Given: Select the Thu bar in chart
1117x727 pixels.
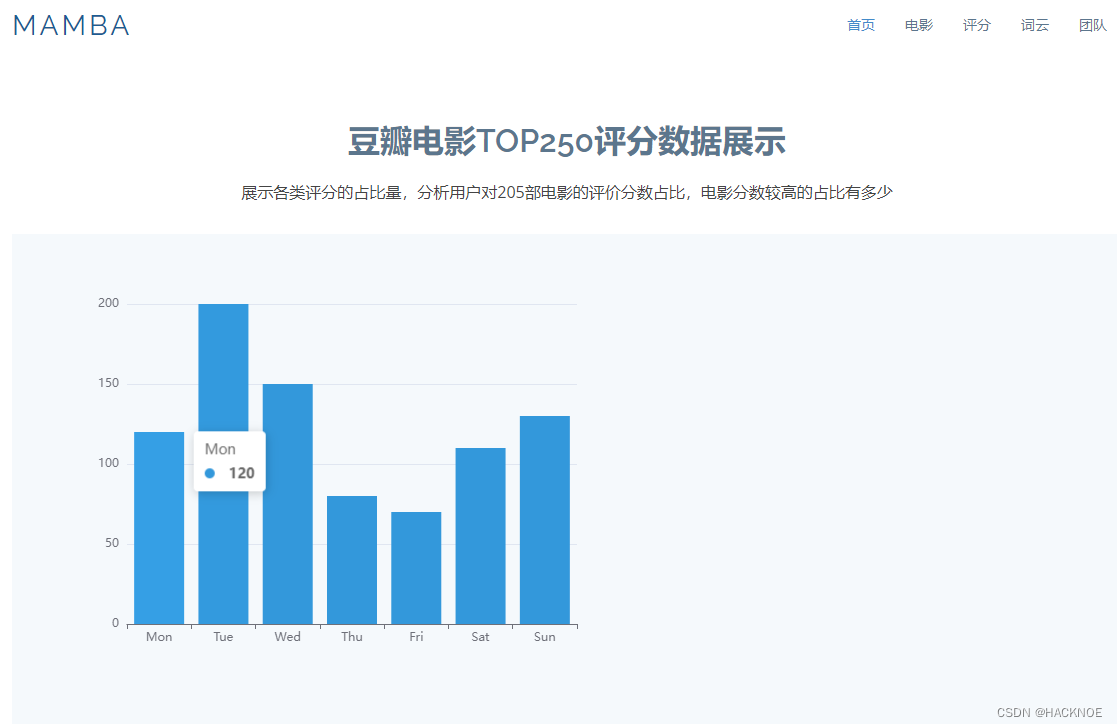Looking at the screenshot, I should (x=352, y=560).
